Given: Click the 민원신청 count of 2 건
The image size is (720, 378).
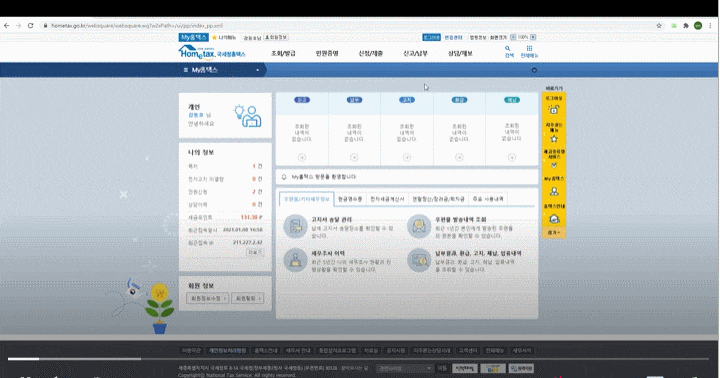Looking at the screenshot, I should (257, 192).
